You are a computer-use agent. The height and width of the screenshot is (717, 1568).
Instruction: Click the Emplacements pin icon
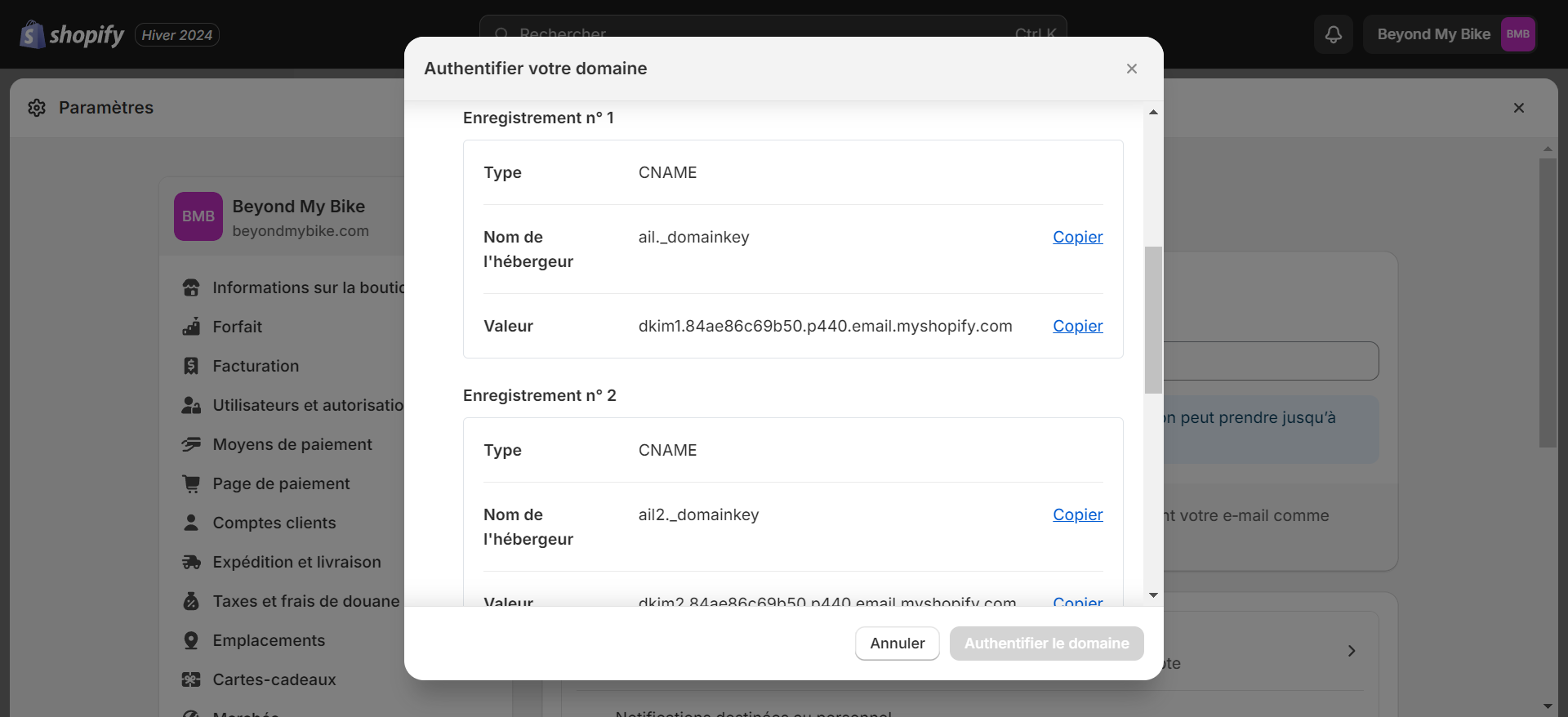[x=191, y=640]
